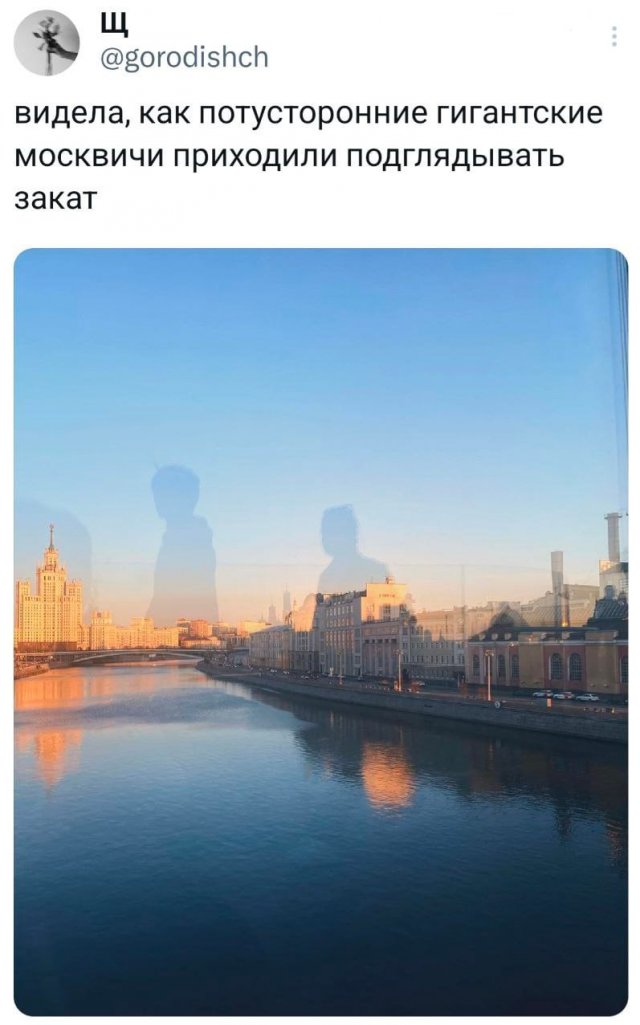640x1025 pixels.
Task: Click the red brick arched-window building
Action: click(547, 662)
